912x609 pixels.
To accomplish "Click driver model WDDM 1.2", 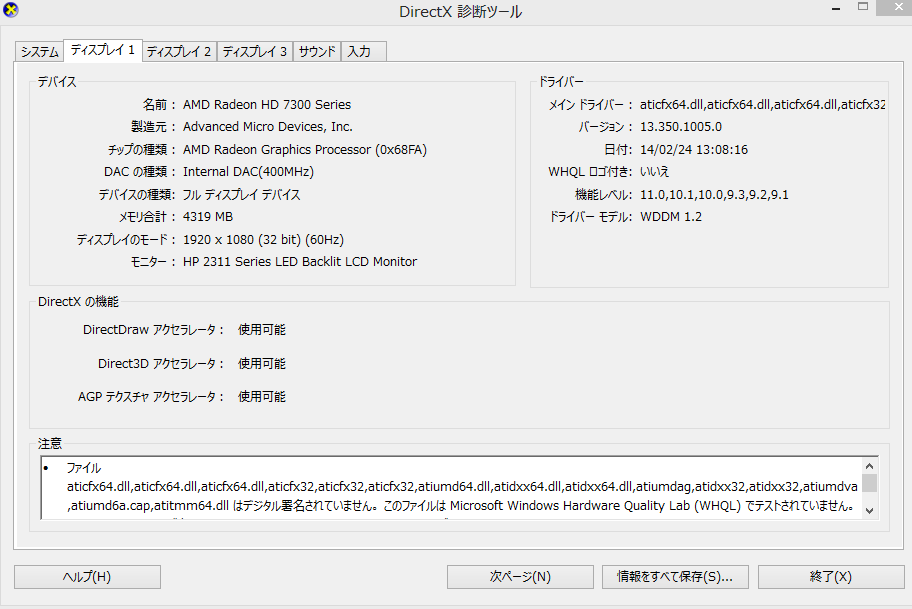I will [x=671, y=217].
